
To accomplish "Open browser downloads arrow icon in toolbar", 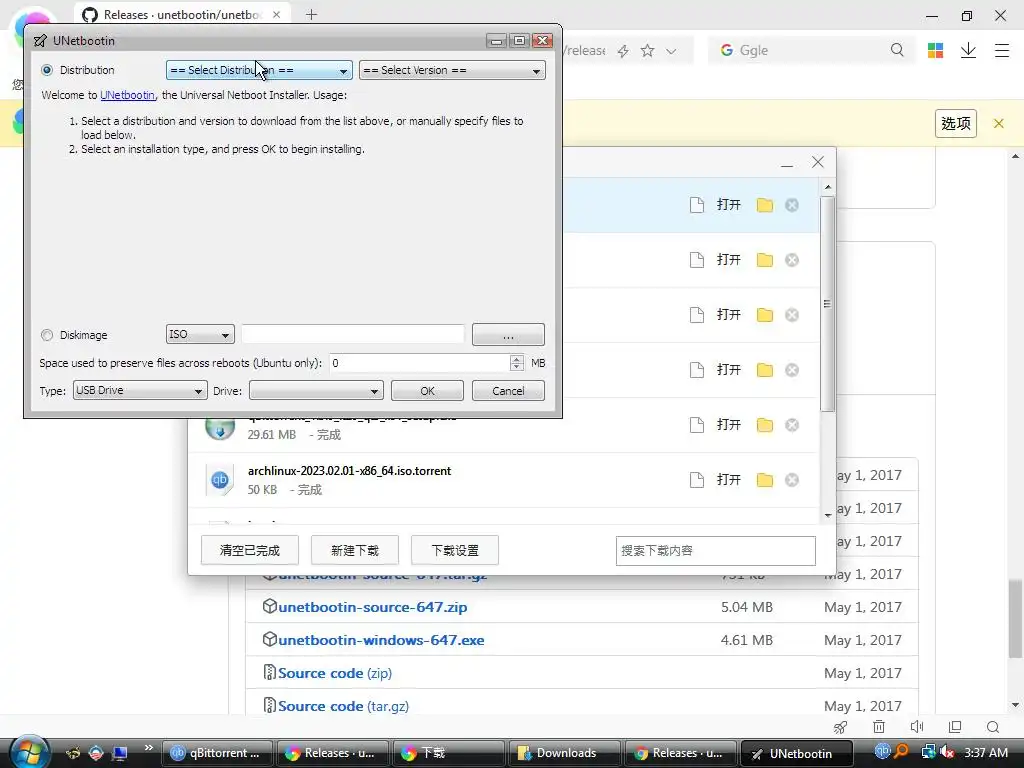I will 968,50.
